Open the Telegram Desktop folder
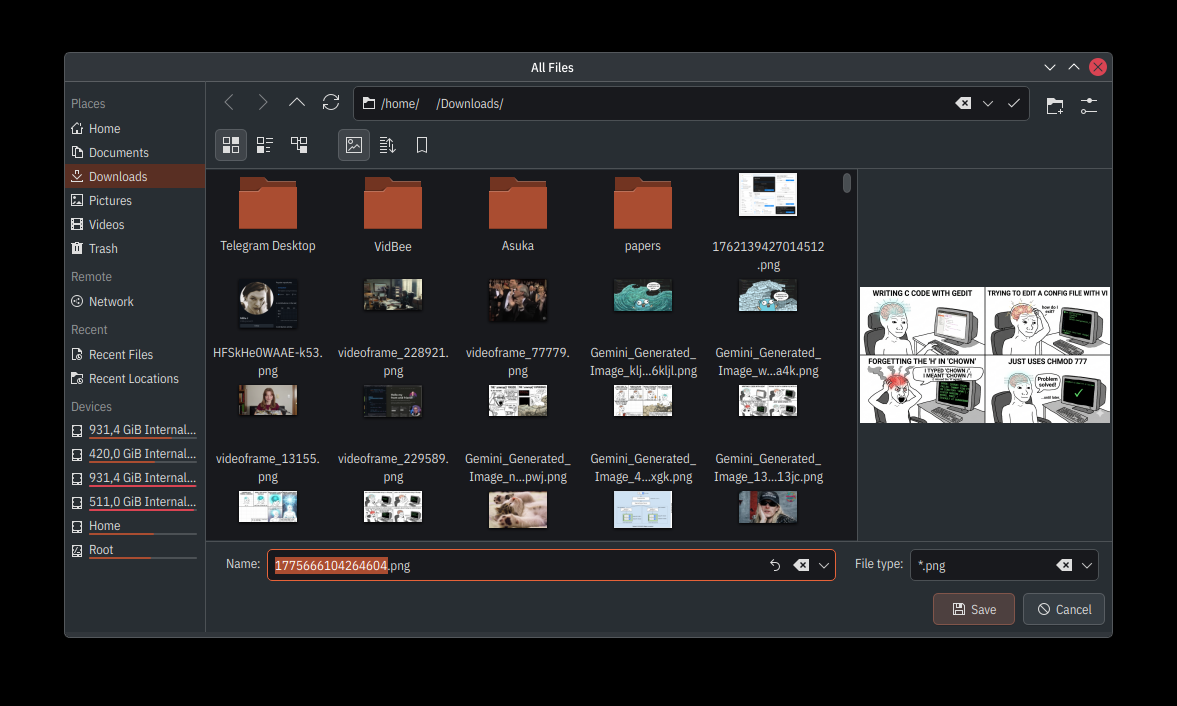 pos(268,214)
